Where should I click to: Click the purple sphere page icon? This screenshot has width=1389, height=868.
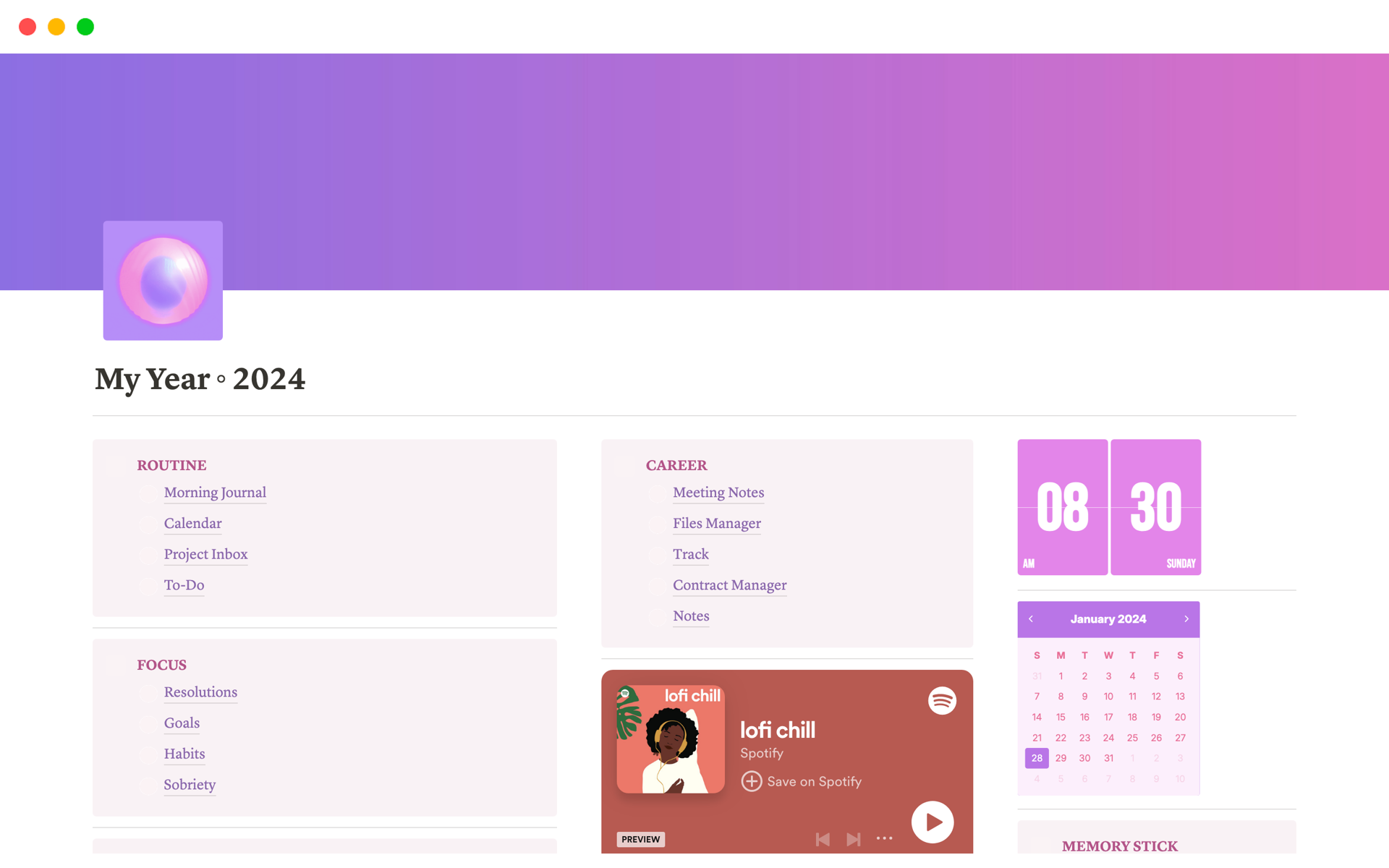(162, 280)
